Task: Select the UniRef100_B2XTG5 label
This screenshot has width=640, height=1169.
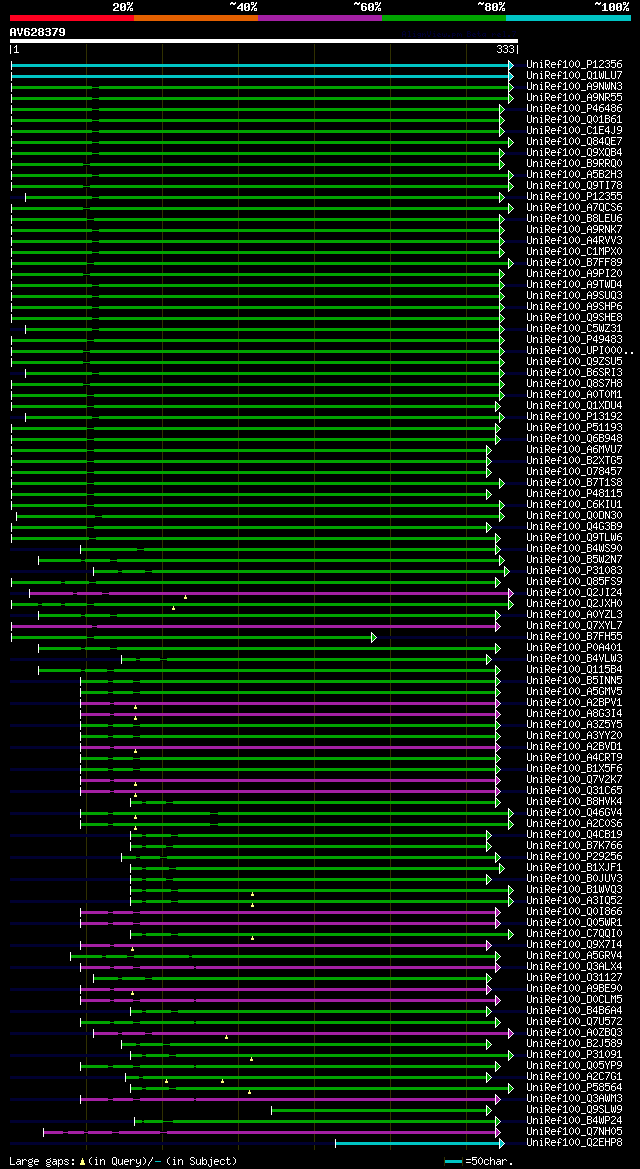Action: pos(574,461)
